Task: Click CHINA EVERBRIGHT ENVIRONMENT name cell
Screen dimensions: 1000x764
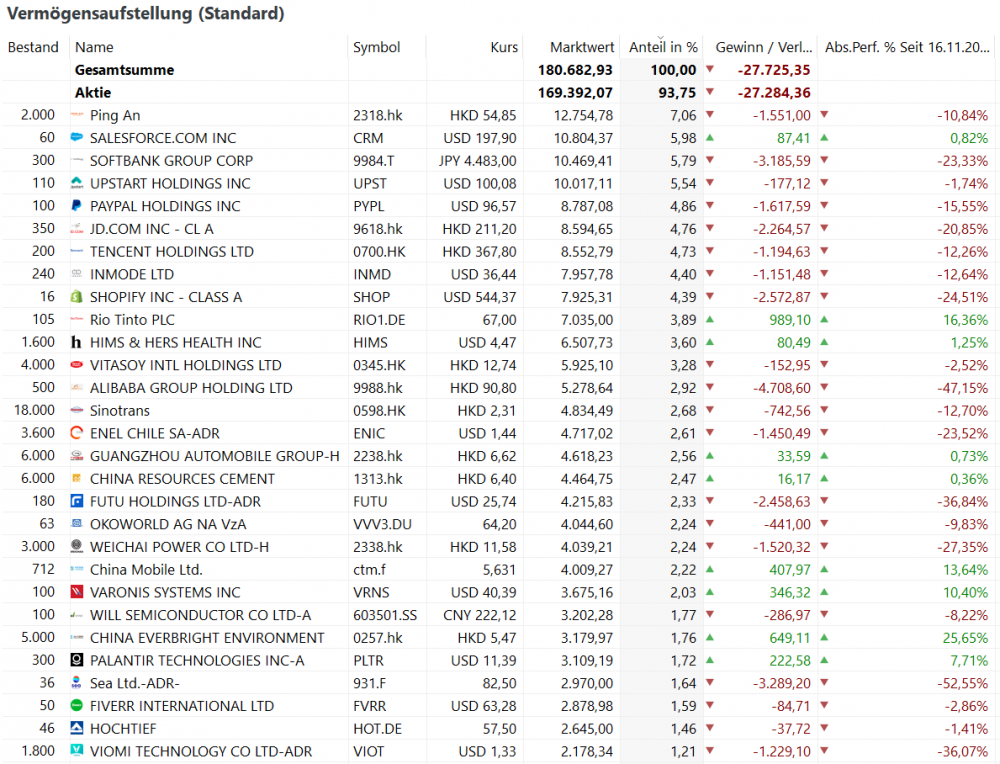Action: 207,638
